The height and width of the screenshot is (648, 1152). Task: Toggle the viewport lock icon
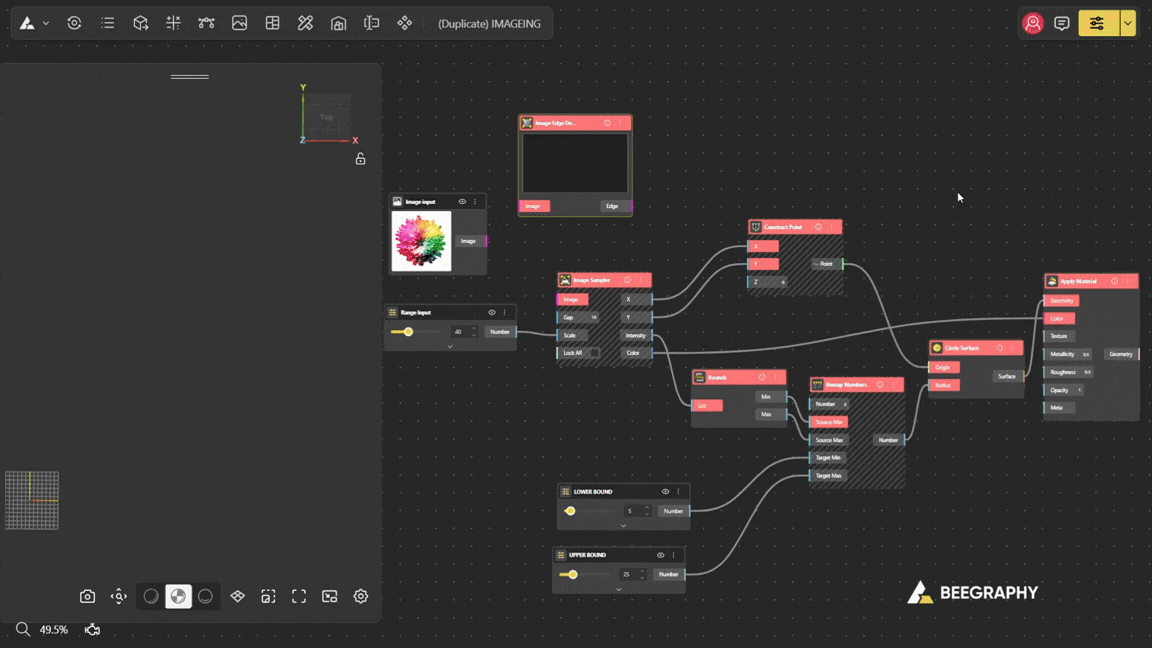coord(361,159)
